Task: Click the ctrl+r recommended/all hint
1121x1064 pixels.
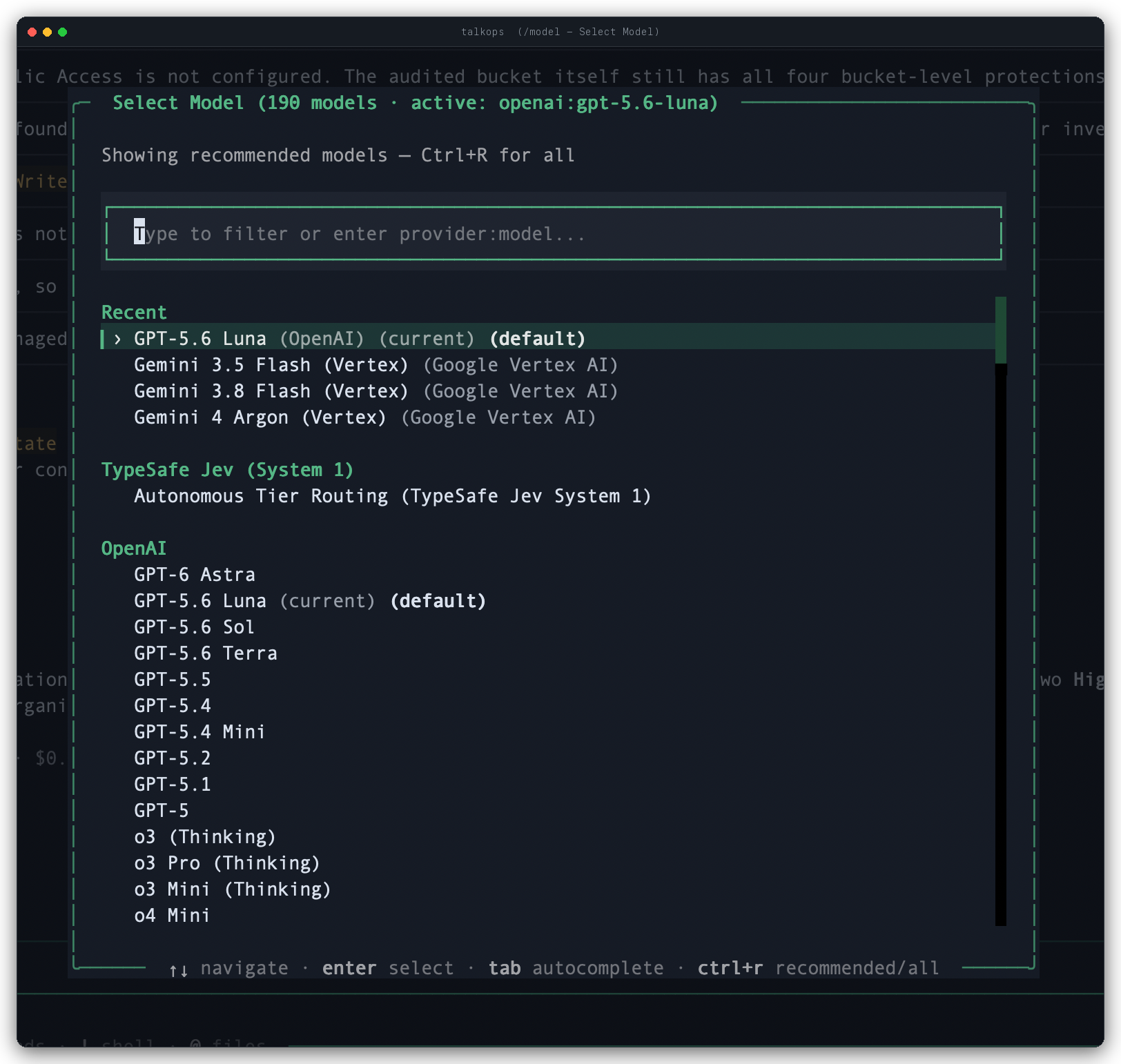Action: 818,968
